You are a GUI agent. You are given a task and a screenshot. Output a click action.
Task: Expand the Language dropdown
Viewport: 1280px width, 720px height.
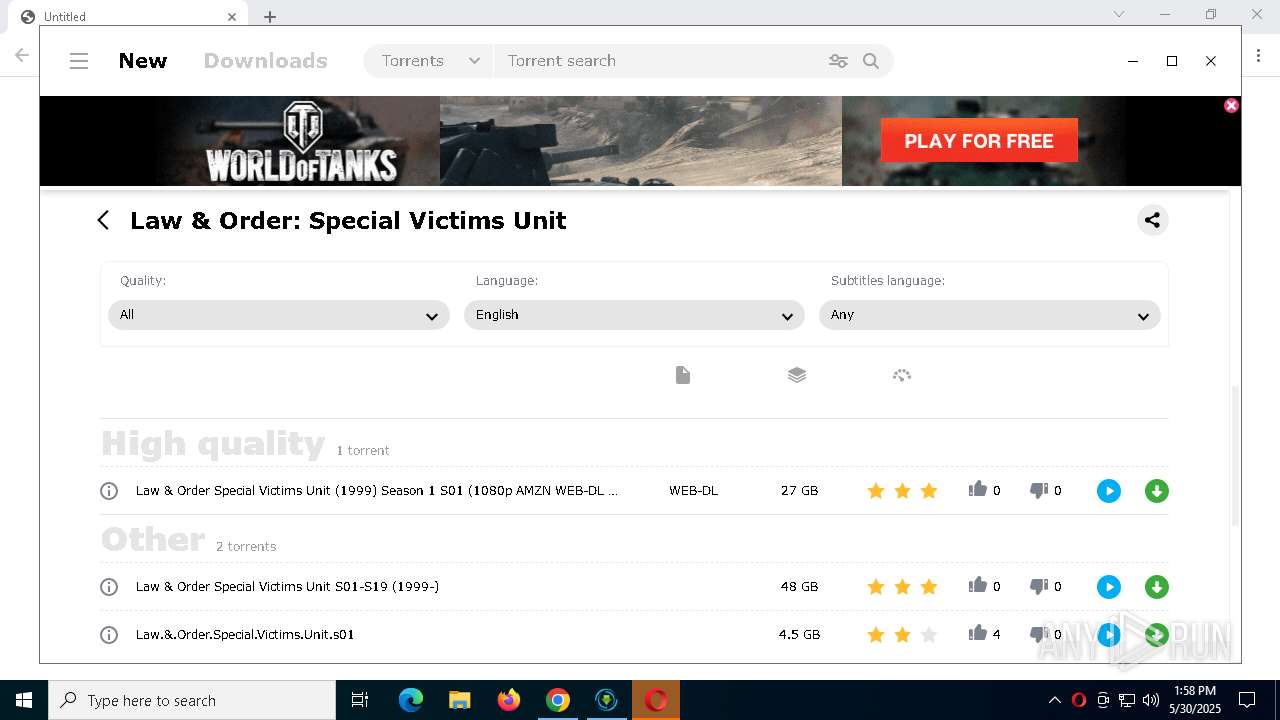point(634,315)
